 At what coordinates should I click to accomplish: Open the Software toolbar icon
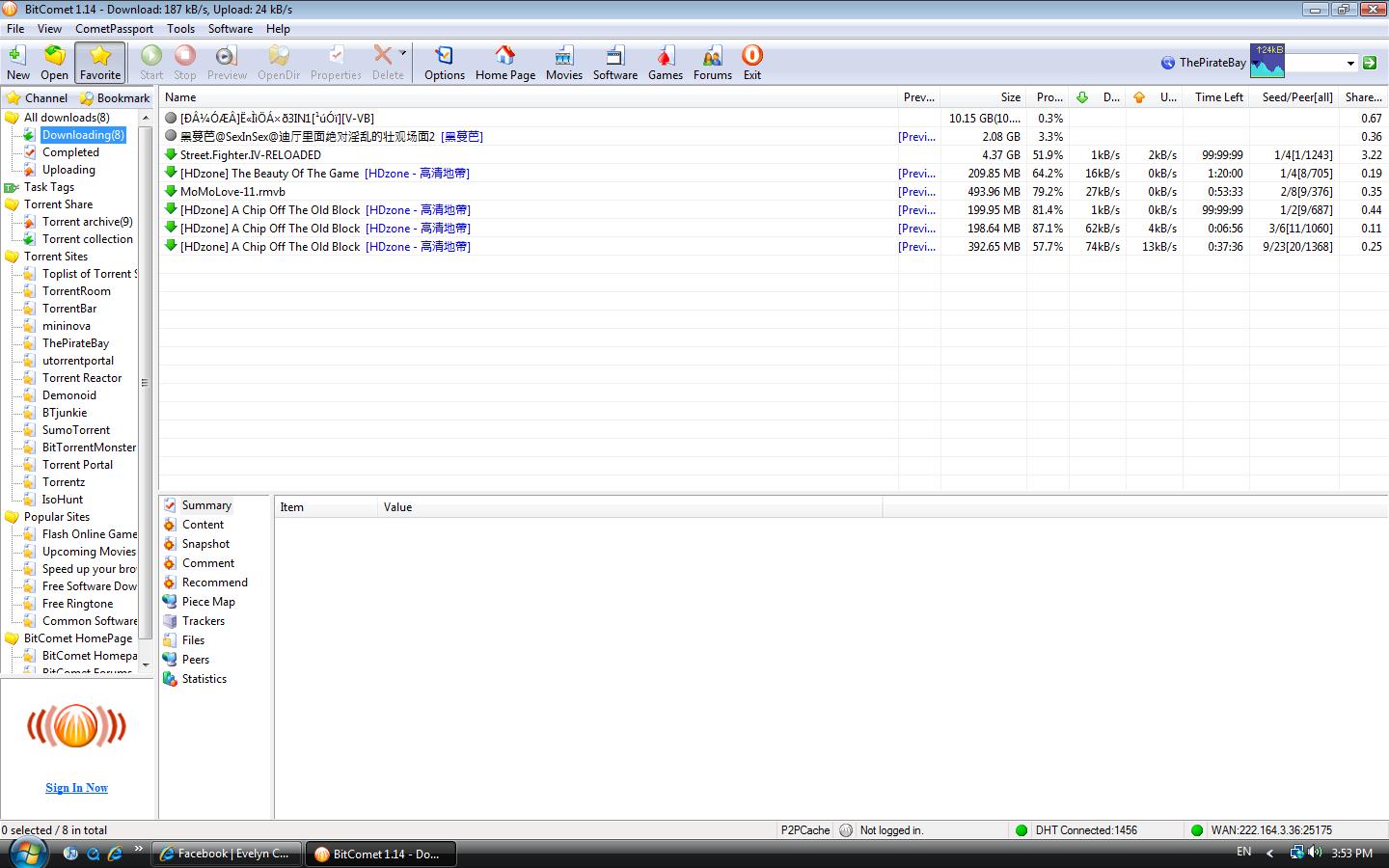point(615,62)
